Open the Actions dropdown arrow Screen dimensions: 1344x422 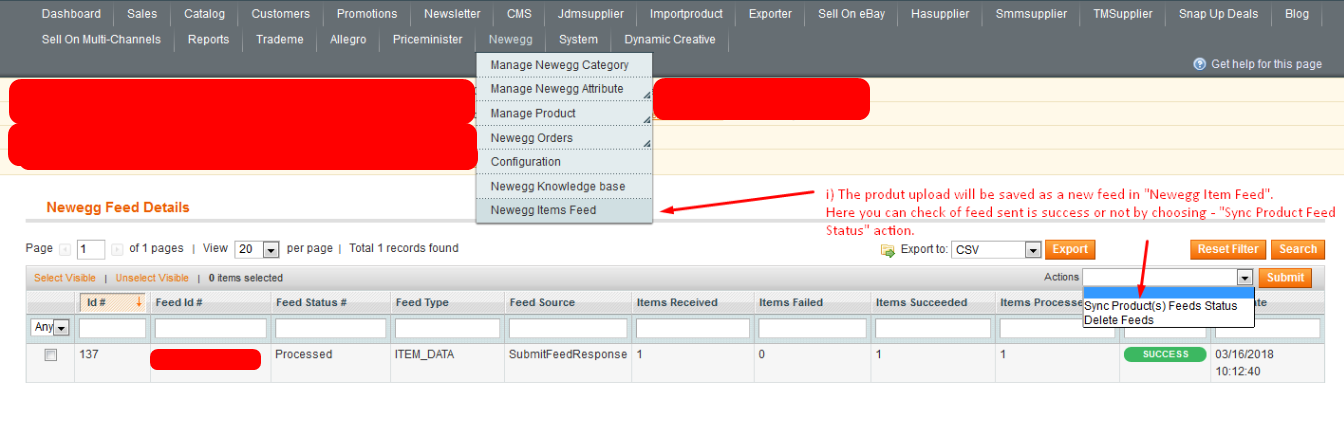[x=1245, y=278]
